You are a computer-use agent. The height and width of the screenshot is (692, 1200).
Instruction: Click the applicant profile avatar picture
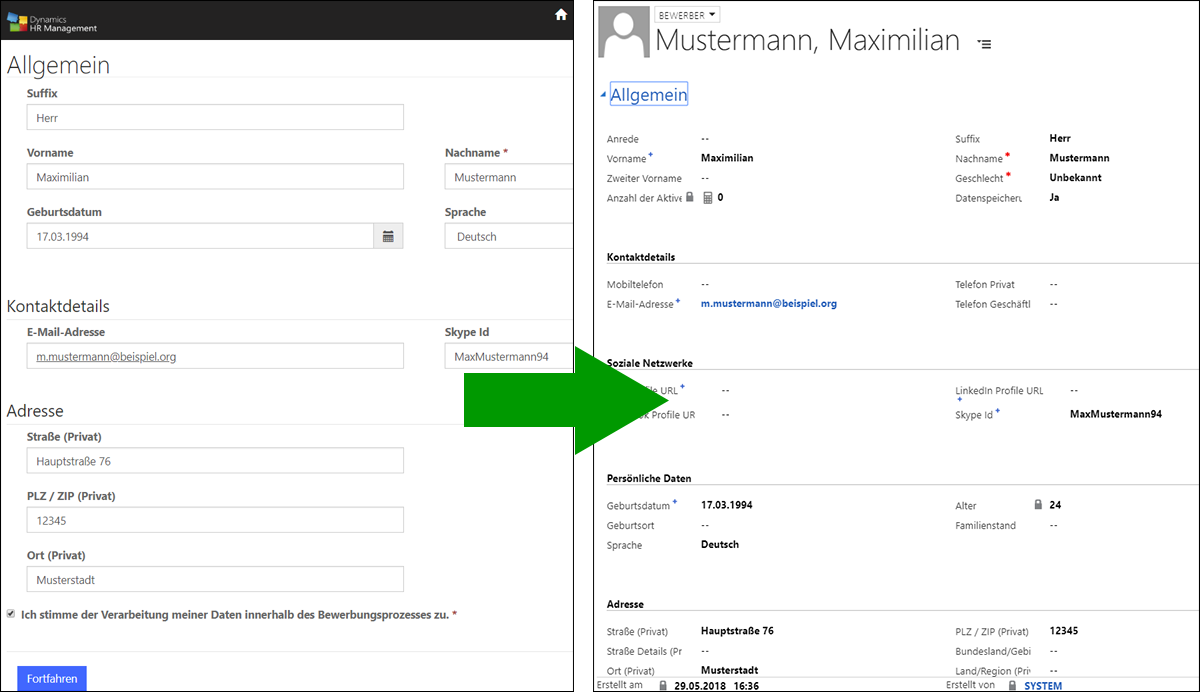pyautogui.click(x=622, y=31)
